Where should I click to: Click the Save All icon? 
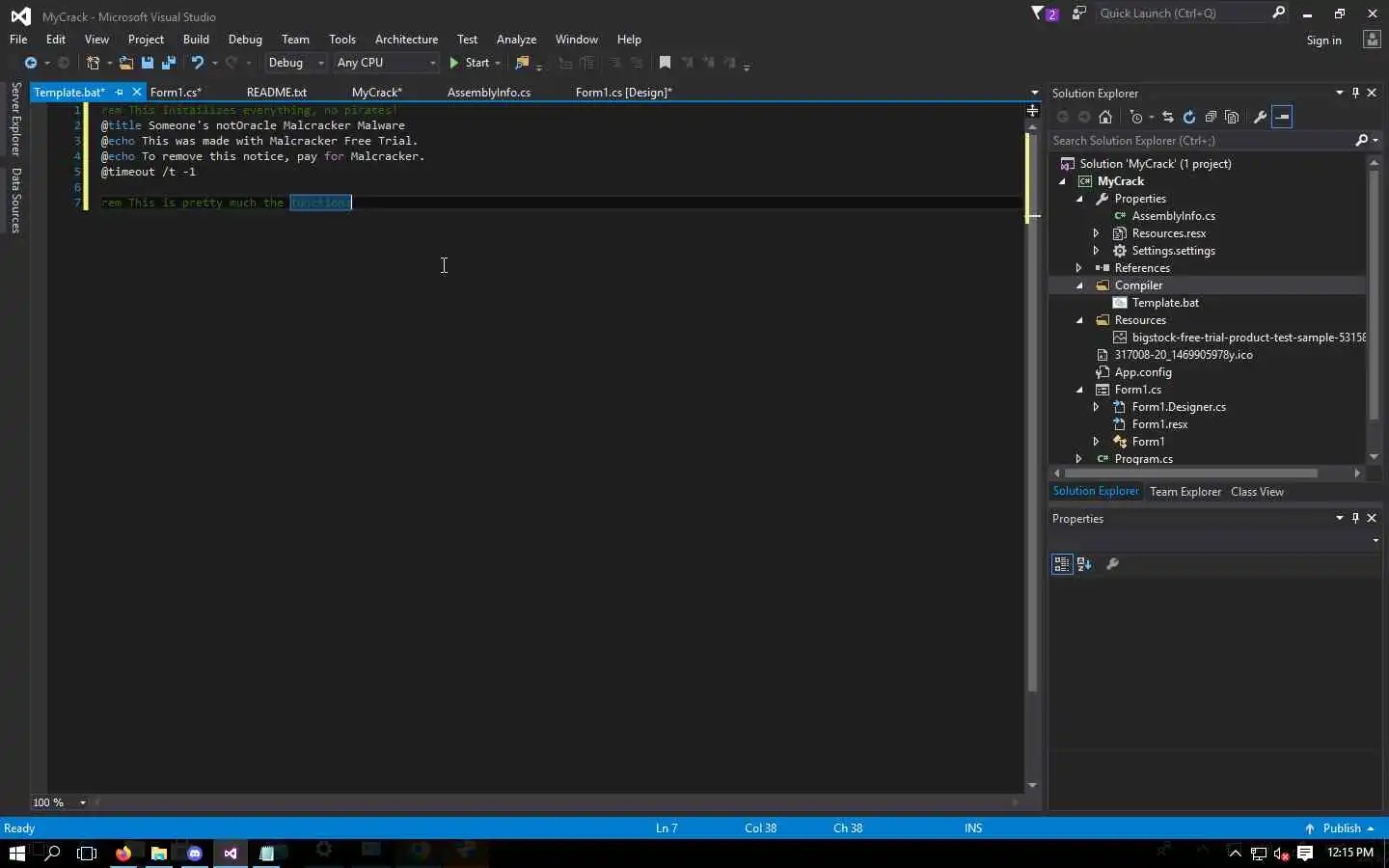tap(169, 63)
